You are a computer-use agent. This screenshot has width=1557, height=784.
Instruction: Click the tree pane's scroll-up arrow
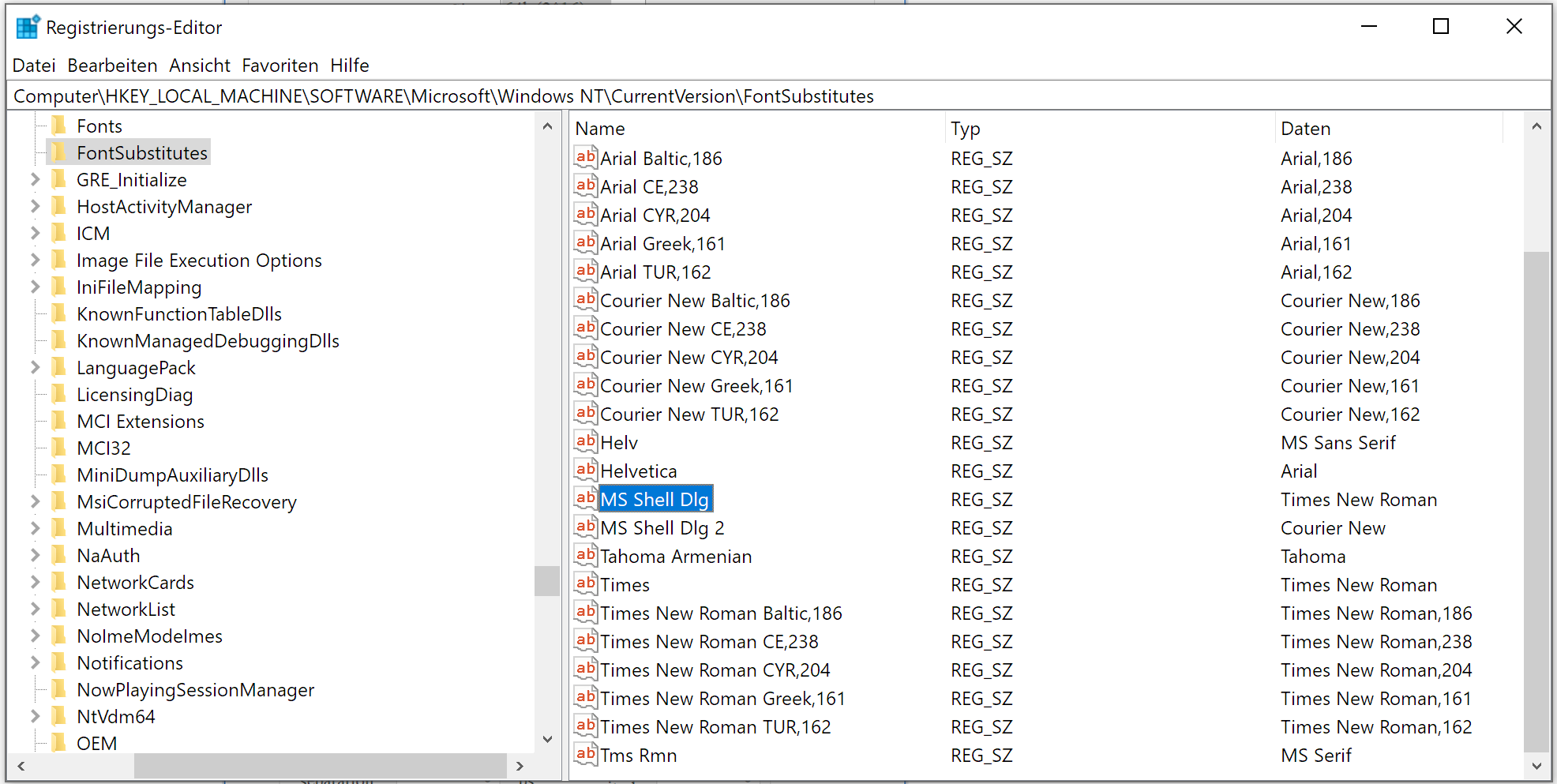click(x=547, y=126)
